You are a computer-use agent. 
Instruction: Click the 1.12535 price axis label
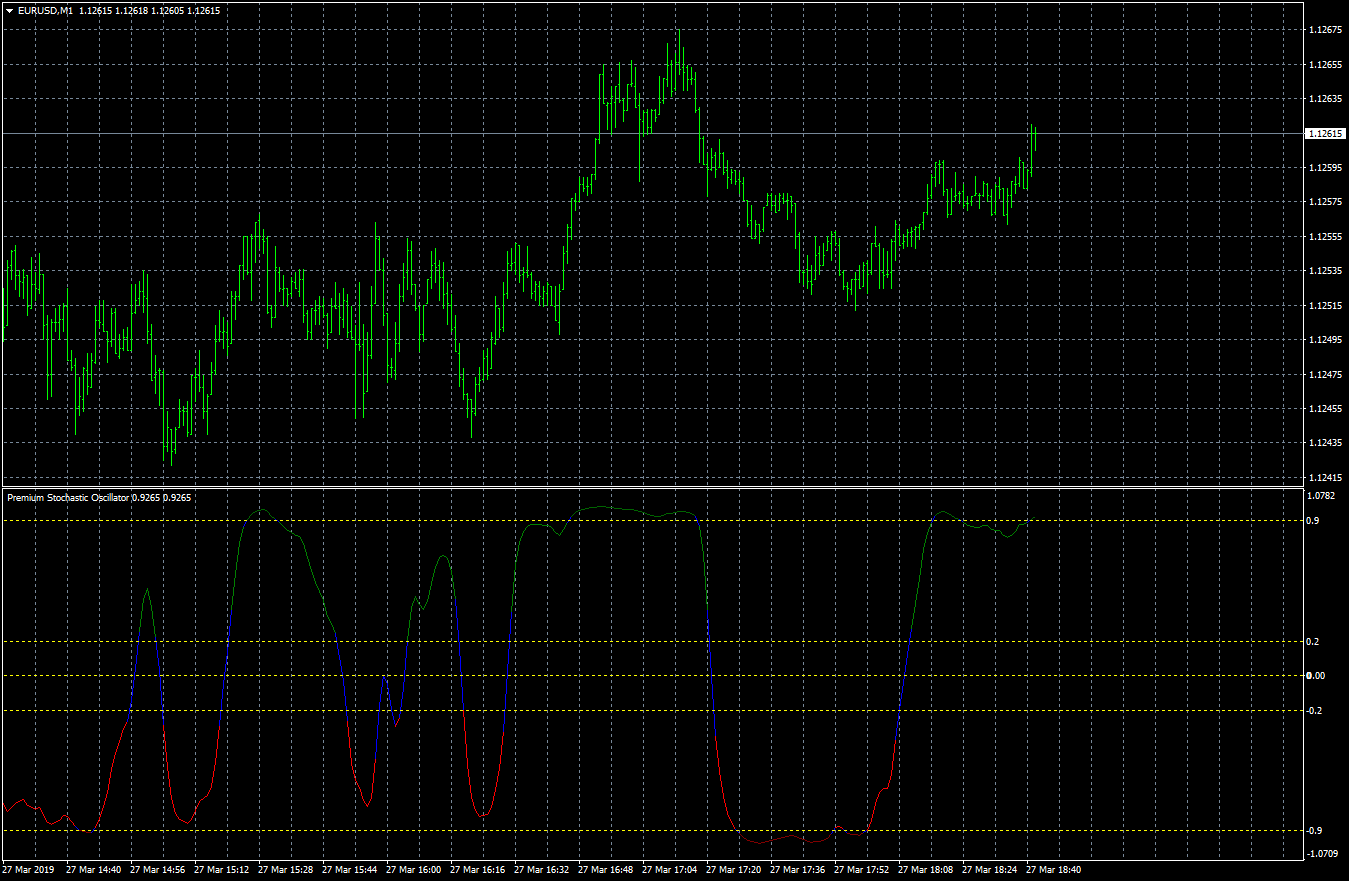(1325, 271)
